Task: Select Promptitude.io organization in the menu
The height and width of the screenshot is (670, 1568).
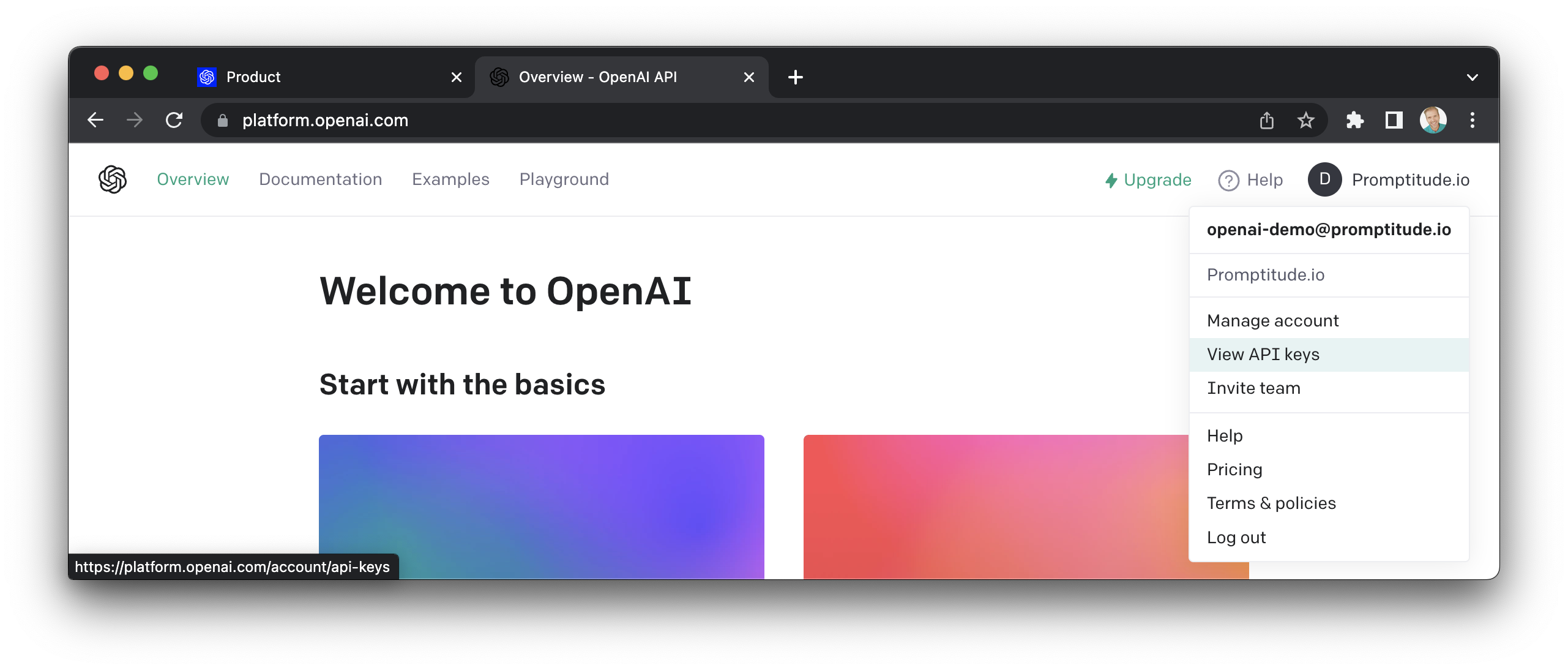Action: tap(1329, 275)
